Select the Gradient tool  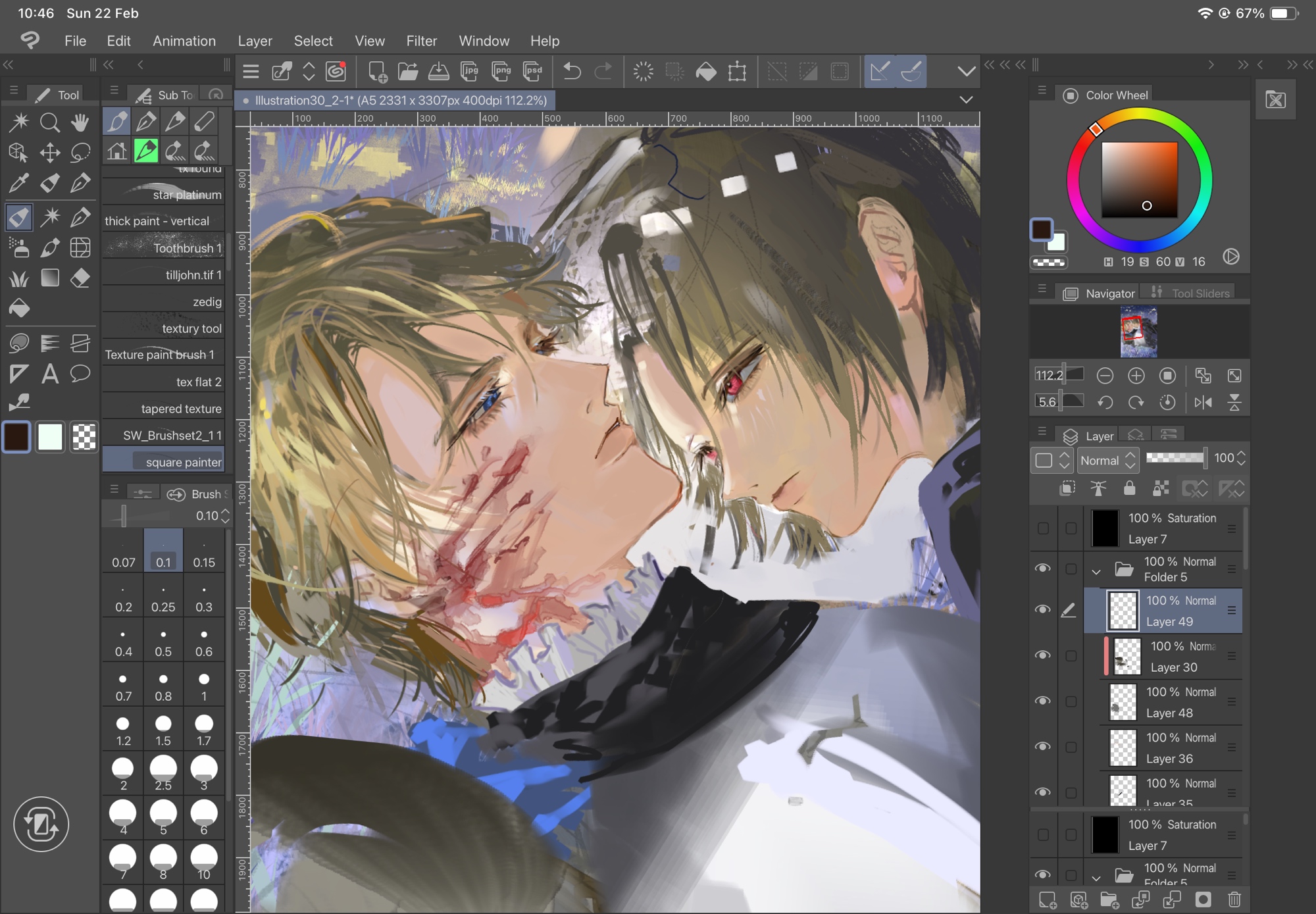(x=50, y=278)
